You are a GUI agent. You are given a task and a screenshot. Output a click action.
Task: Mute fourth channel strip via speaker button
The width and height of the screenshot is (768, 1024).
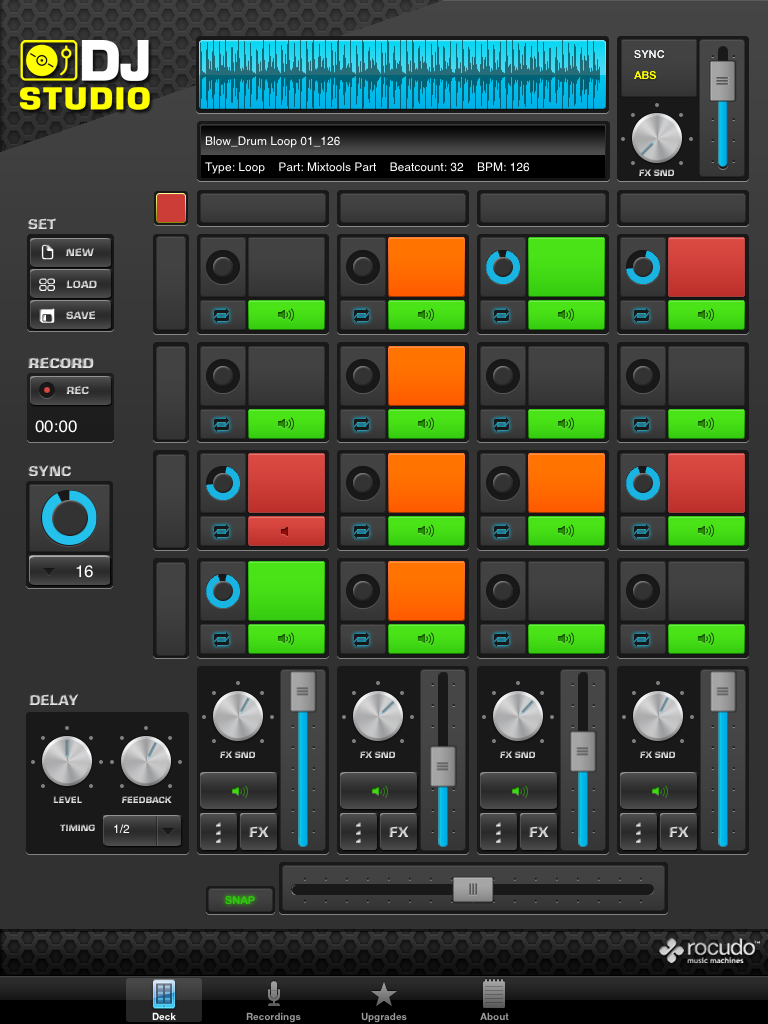click(x=658, y=792)
